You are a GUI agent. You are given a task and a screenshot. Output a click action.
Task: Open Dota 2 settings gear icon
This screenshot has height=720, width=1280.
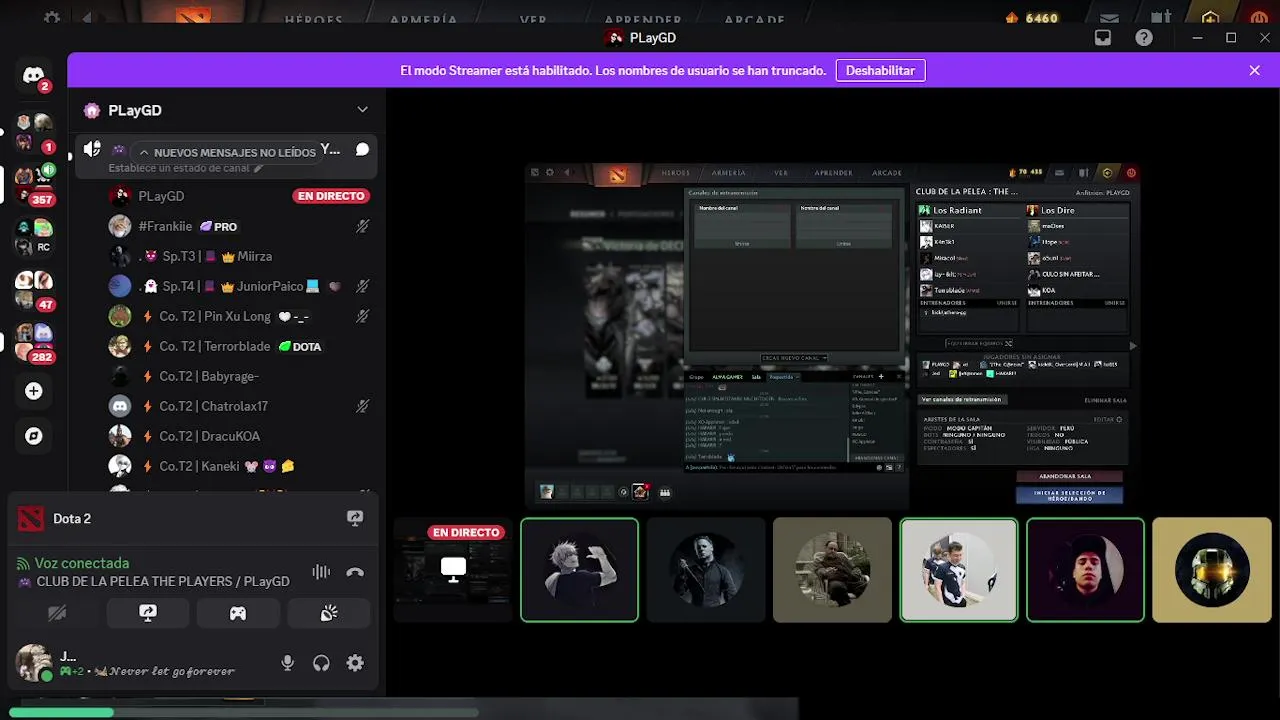click(x=52, y=18)
